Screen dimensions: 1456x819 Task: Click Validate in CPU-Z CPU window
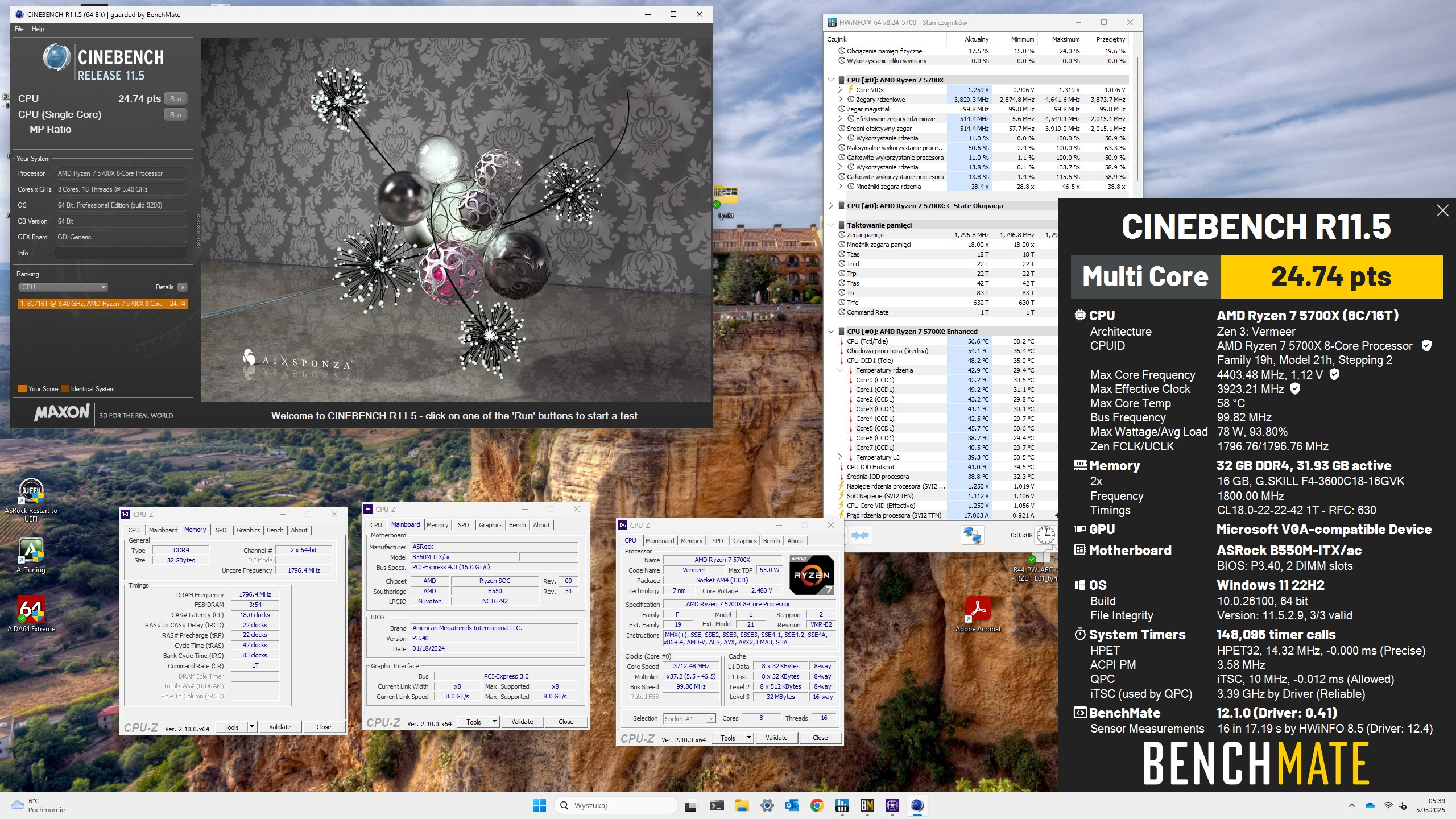click(x=776, y=738)
